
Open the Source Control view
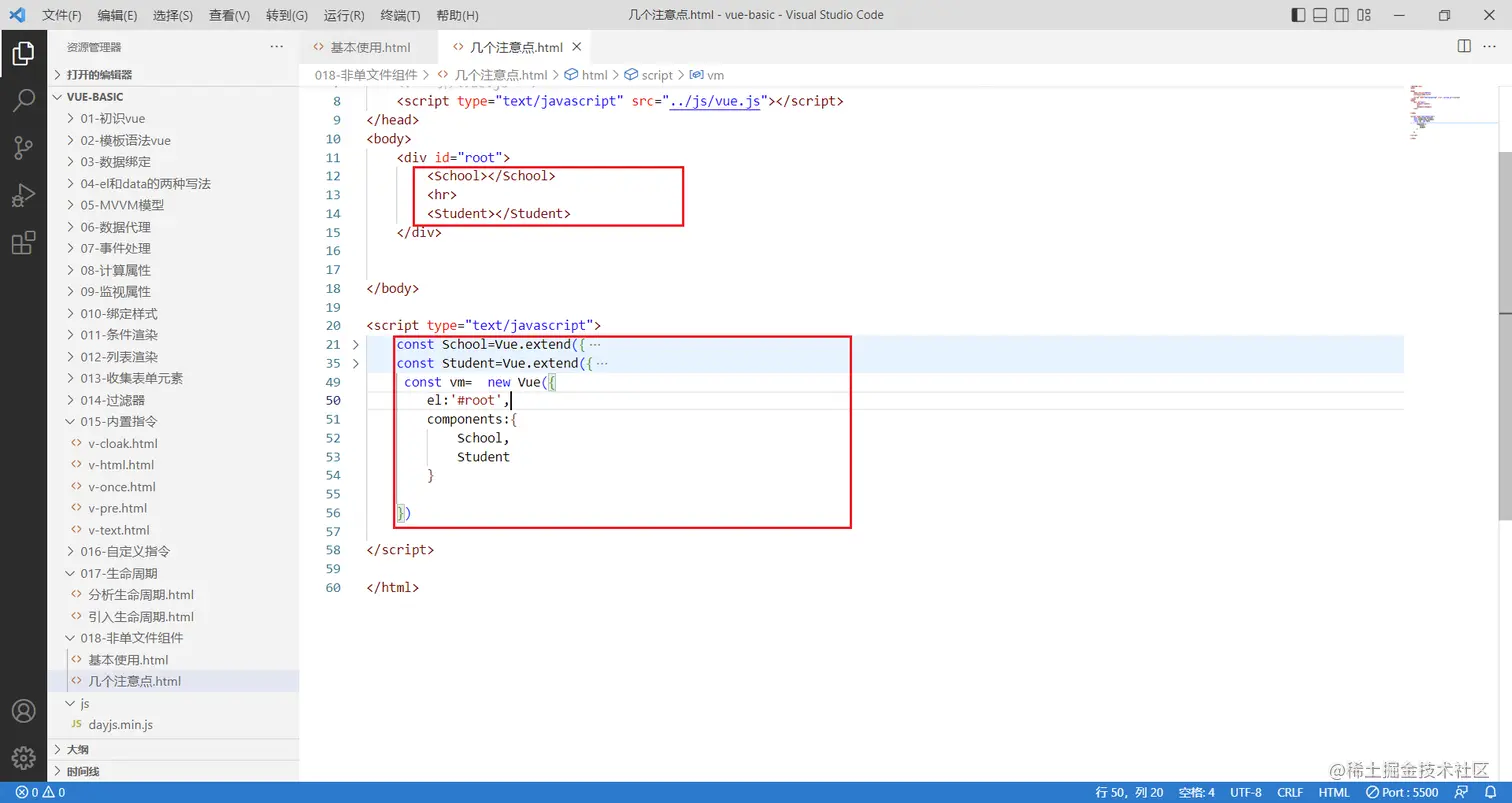click(23, 148)
